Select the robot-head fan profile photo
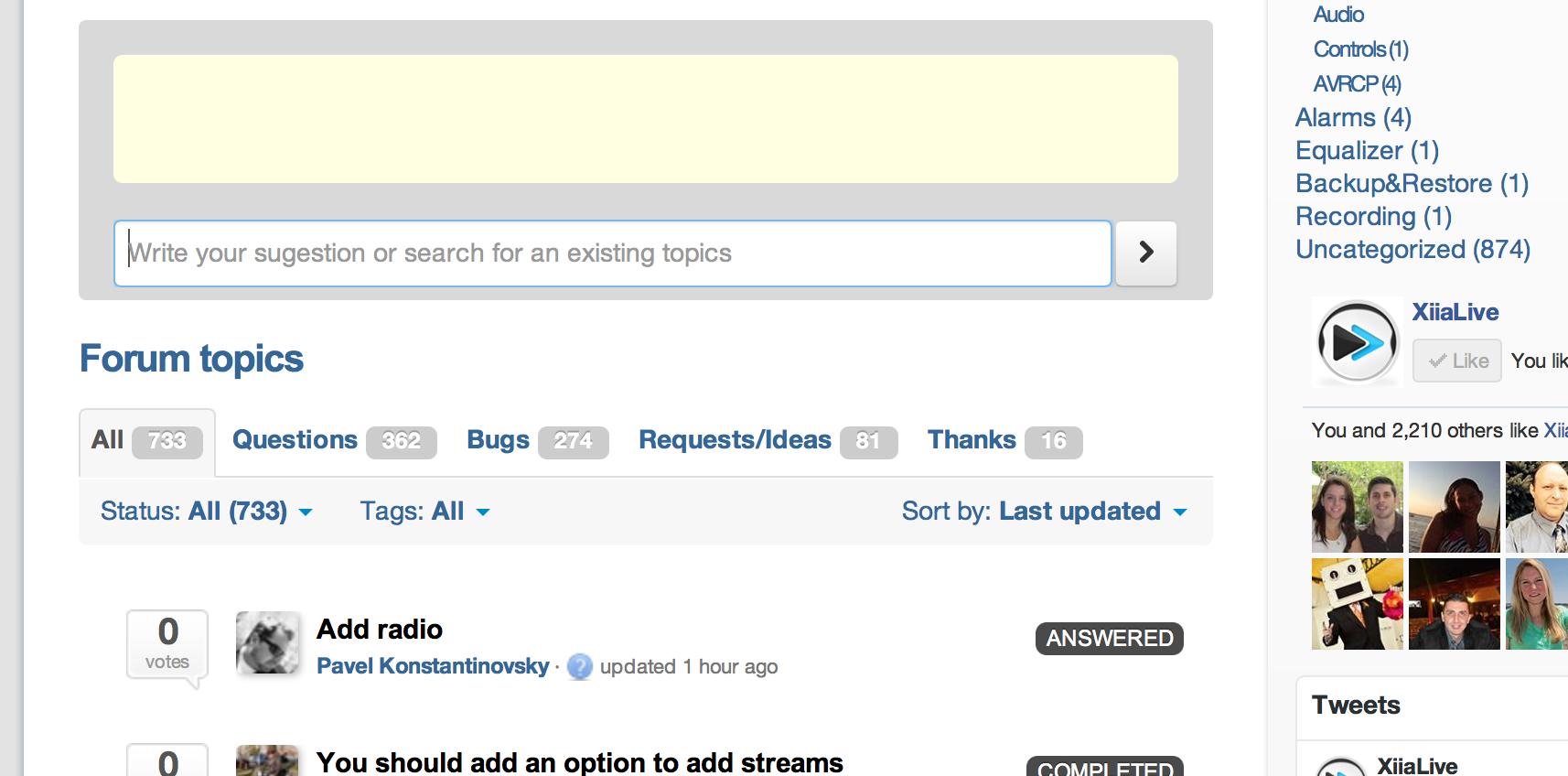 [x=1358, y=604]
